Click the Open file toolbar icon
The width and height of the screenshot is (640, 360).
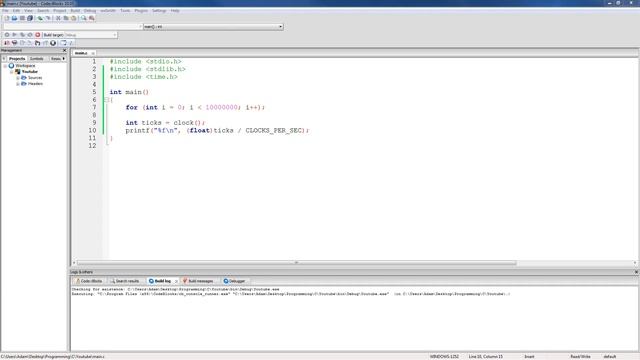(14, 18)
